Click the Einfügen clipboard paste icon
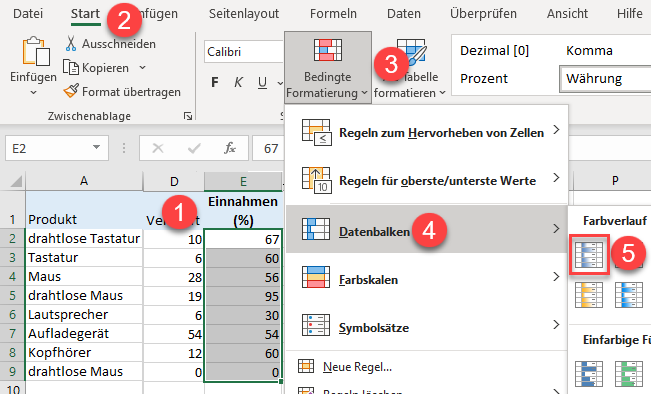 (x=36, y=51)
